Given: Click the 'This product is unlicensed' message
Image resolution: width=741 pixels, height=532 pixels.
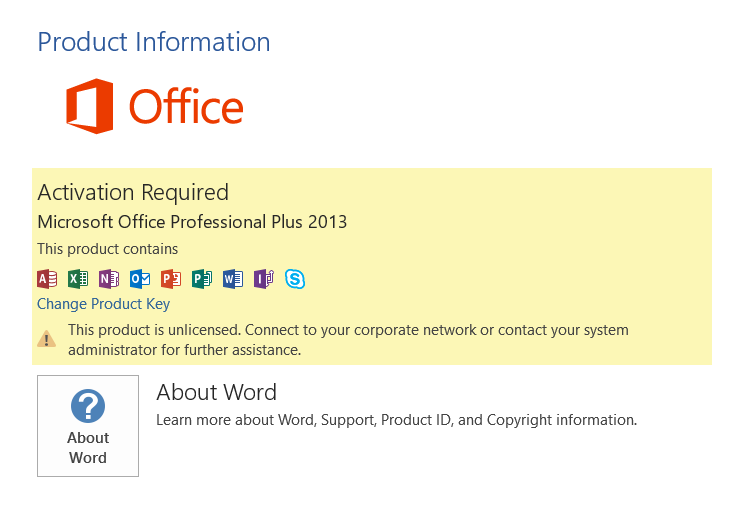Looking at the screenshot, I should click(348, 340).
